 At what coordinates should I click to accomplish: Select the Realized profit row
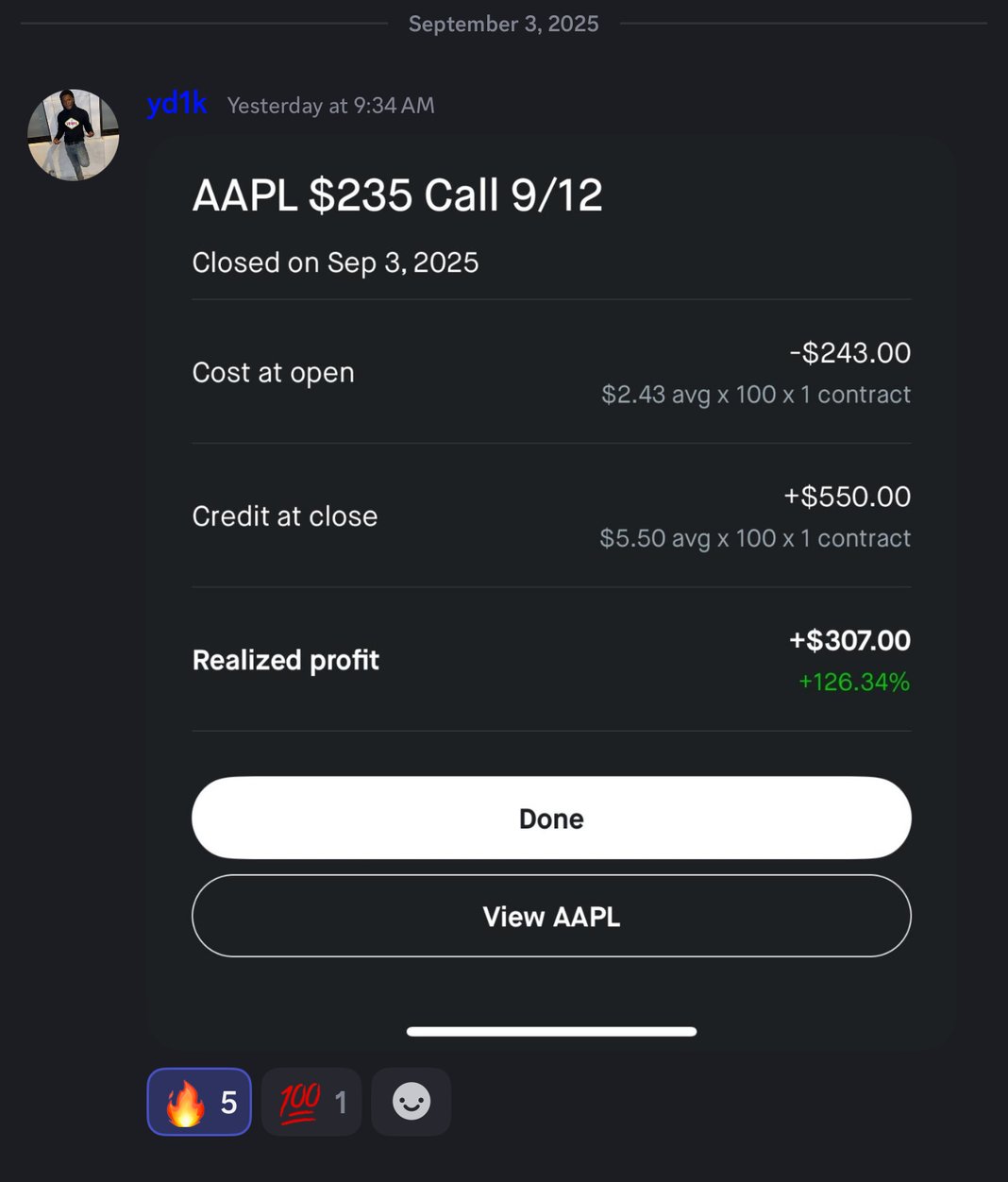pyautogui.click(x=551, y=659)
